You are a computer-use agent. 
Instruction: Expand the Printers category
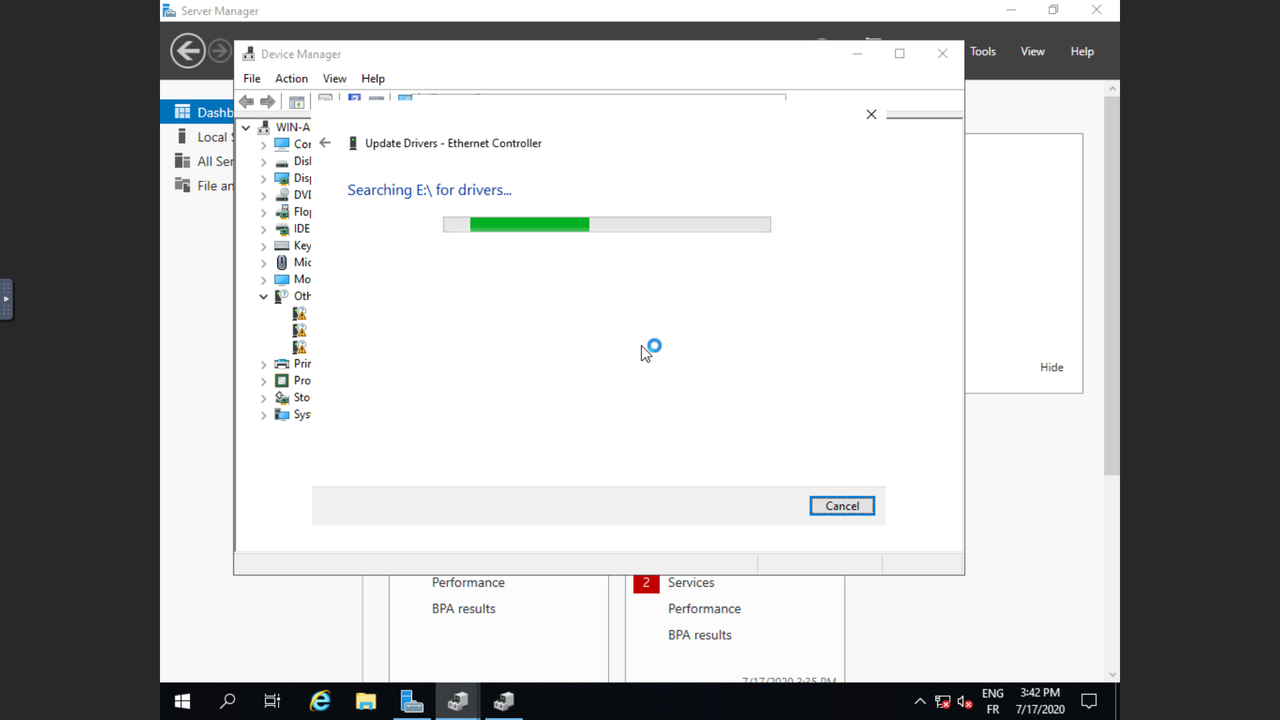(264, 365)
